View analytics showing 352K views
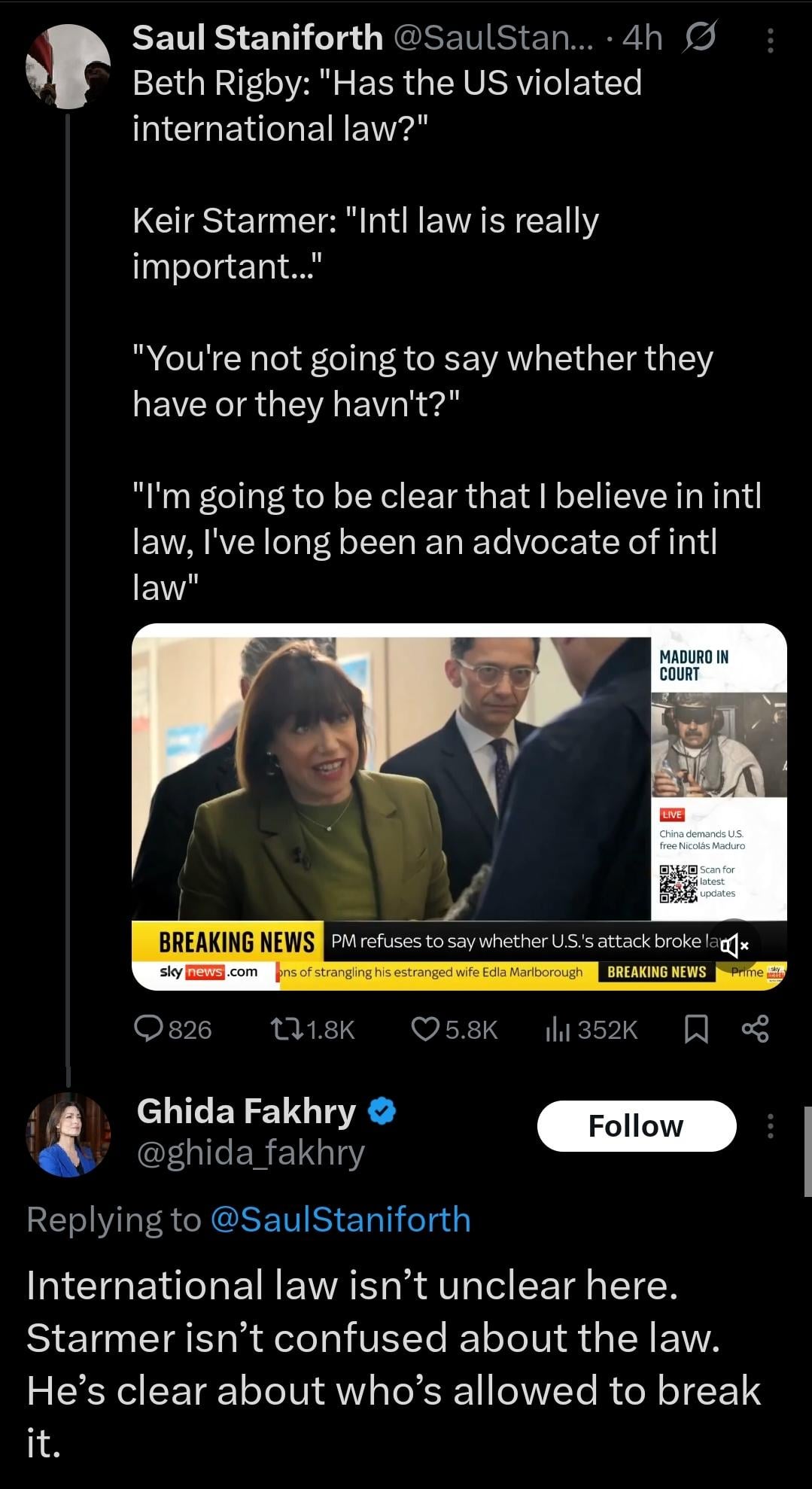Viewport: 812px width, 1489px height. [592, 1029]
